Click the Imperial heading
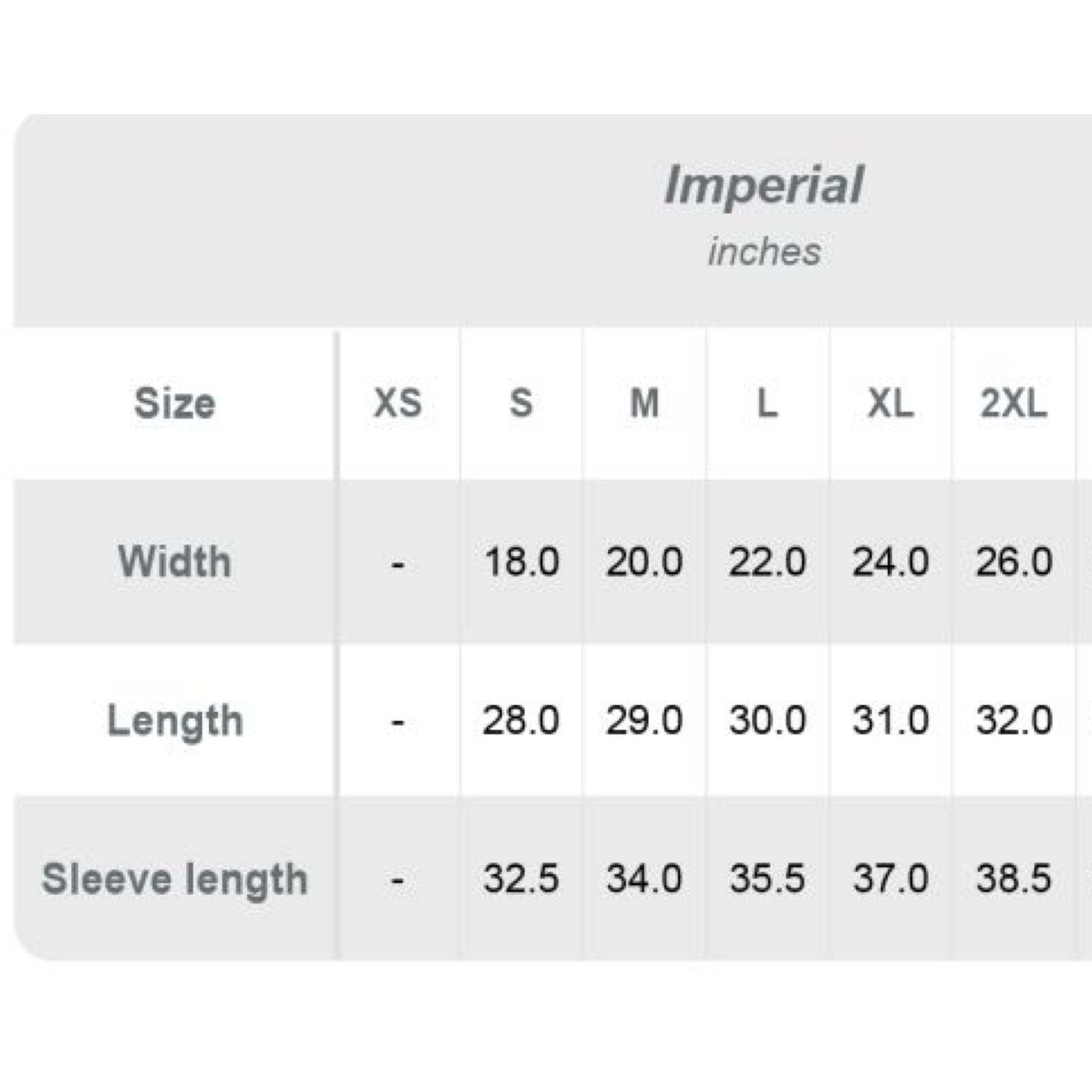 (x=764, y=185)
